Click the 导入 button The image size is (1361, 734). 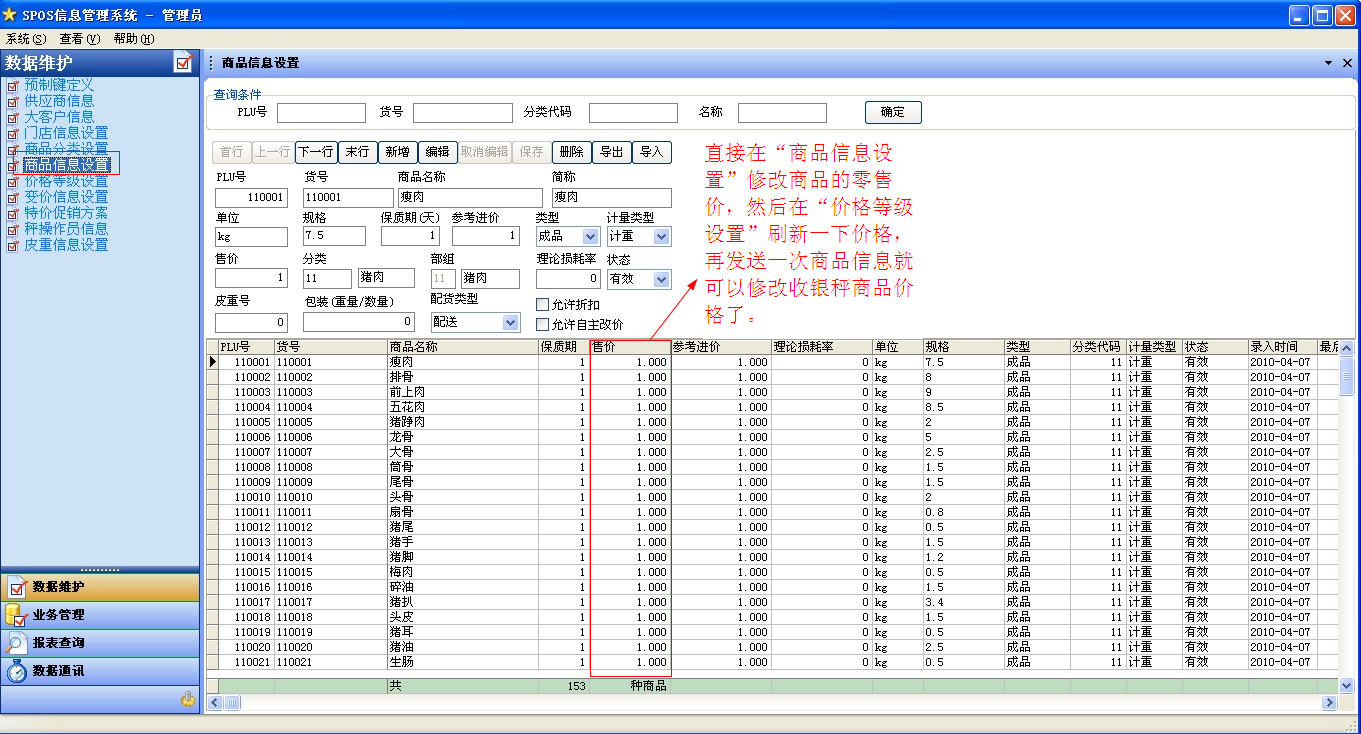652,152
